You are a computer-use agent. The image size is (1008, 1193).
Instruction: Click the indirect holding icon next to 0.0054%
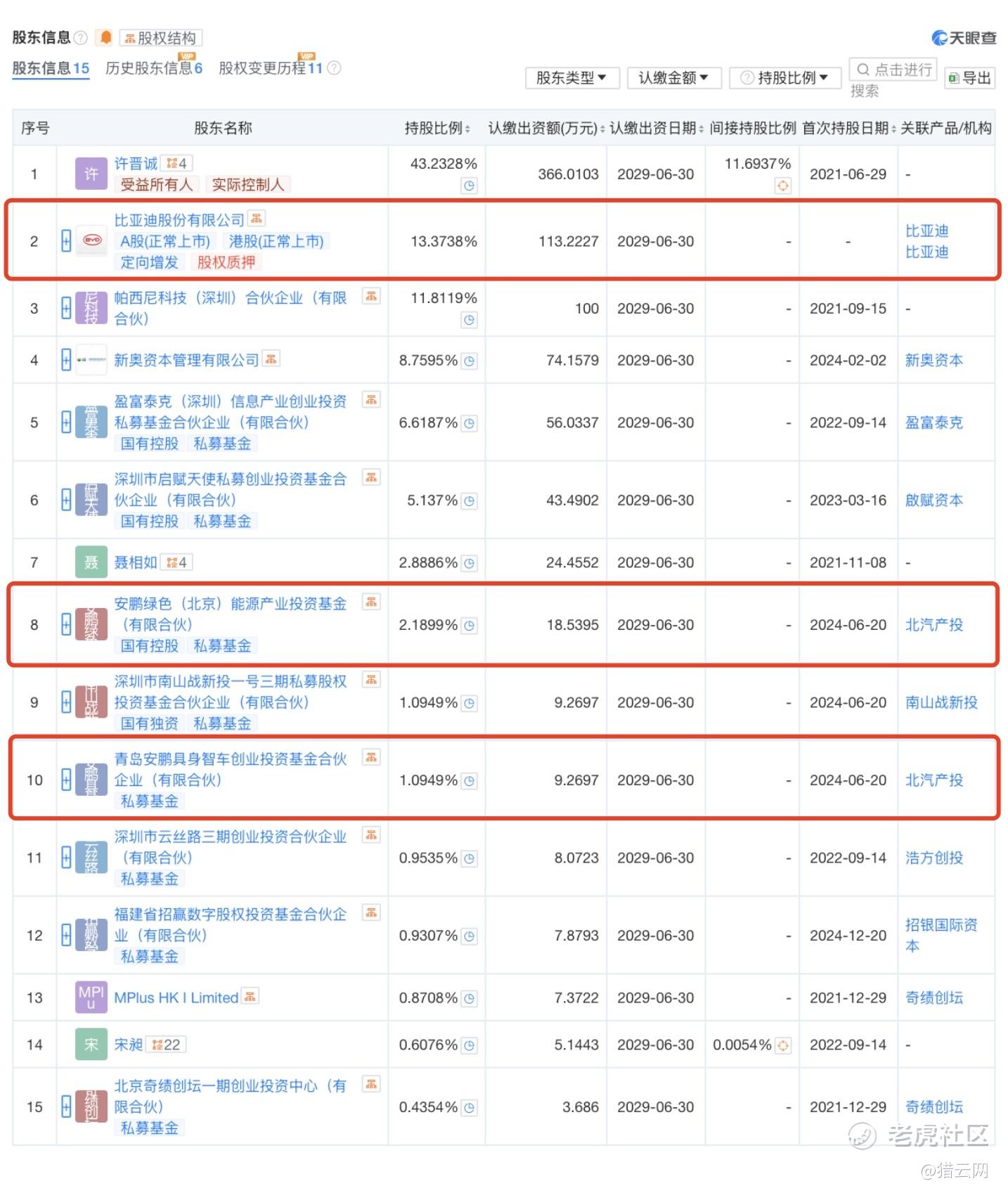(x=783, y=1045)
